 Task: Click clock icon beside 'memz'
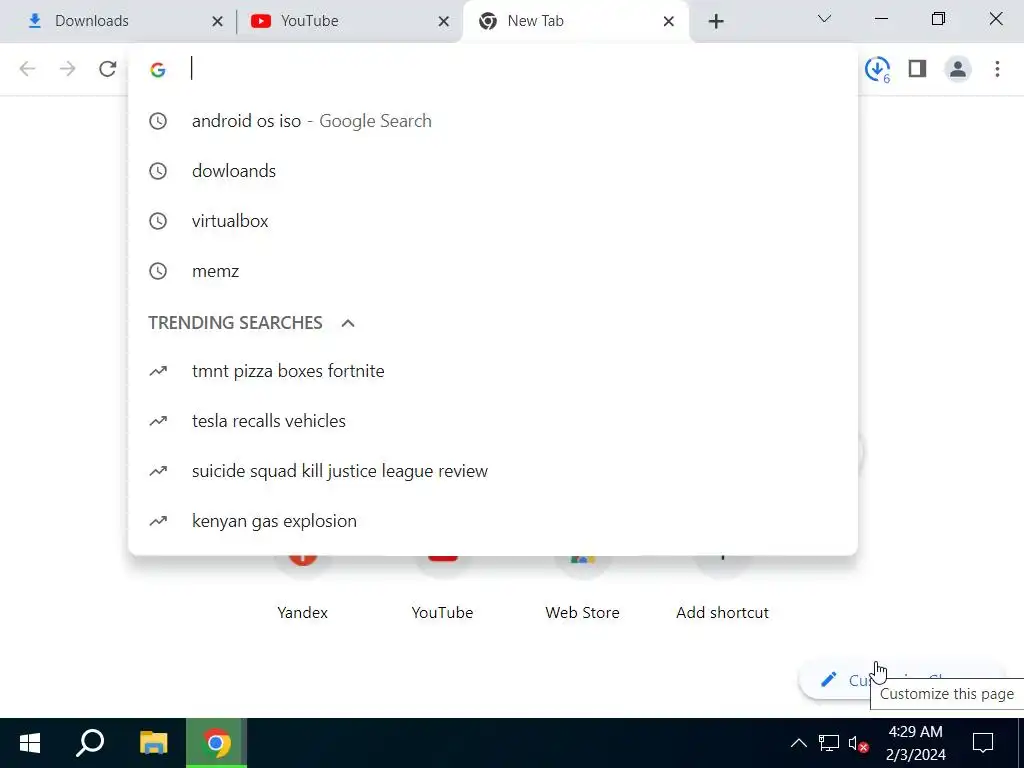point(158,271)
